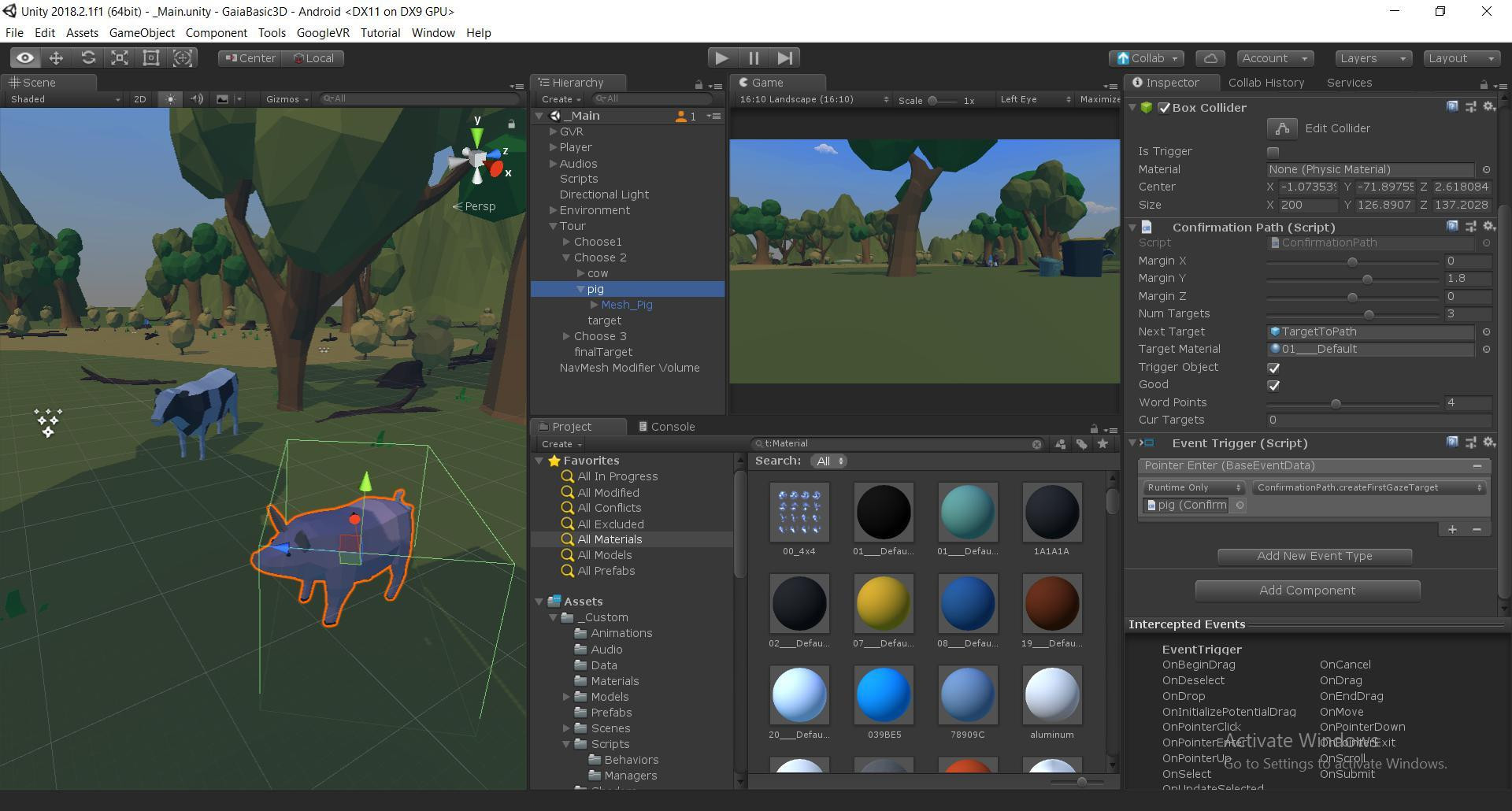The image size is (1512, 811).
Task: Step forward one frame
Action: pyautogui.click(x=785, y=58)
